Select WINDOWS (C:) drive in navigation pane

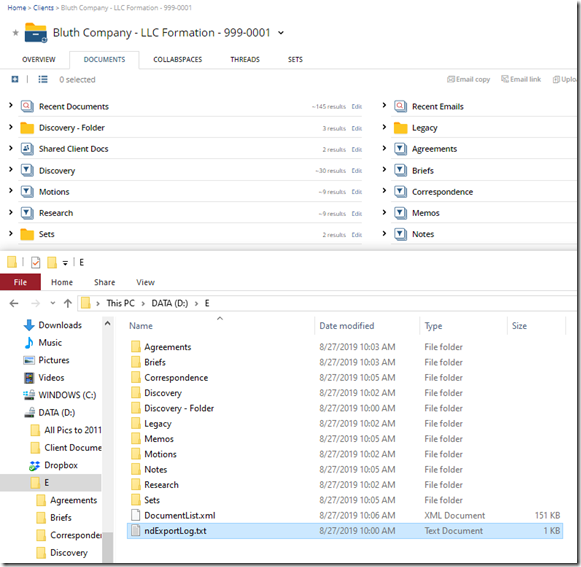point(67,395)
